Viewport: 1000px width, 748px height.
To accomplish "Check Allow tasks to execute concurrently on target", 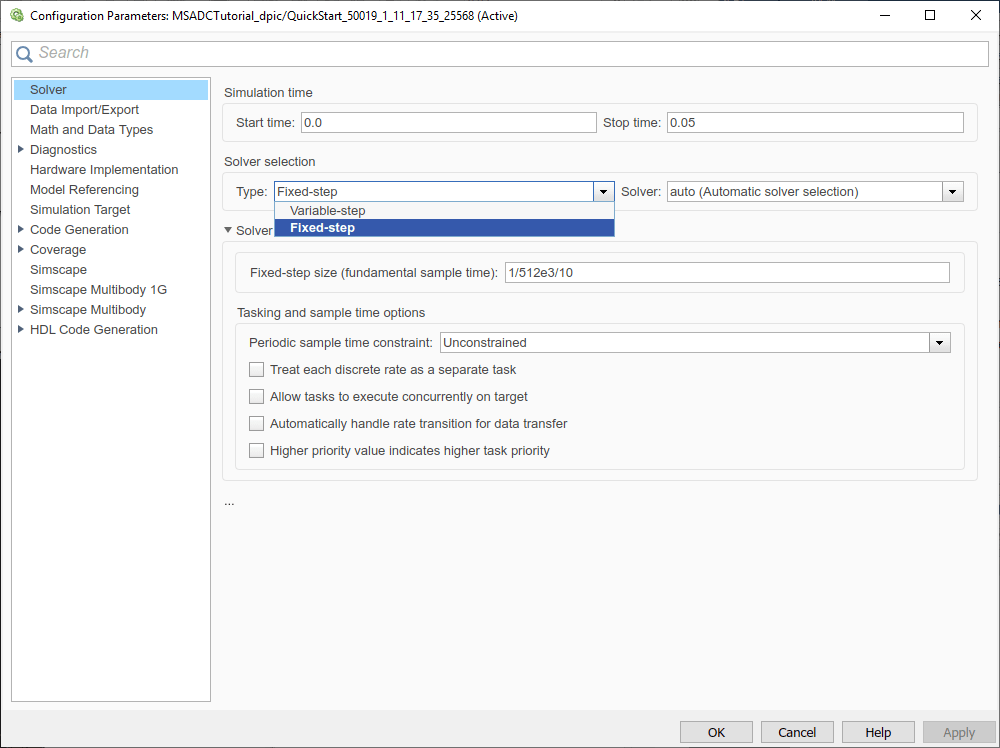I will (257, 397).
